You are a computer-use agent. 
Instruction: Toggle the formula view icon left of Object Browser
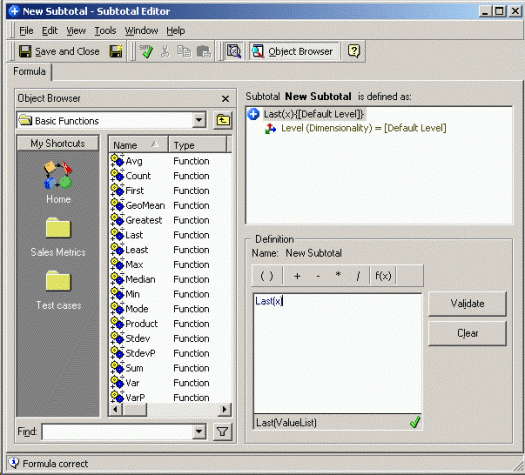(233, 51)
